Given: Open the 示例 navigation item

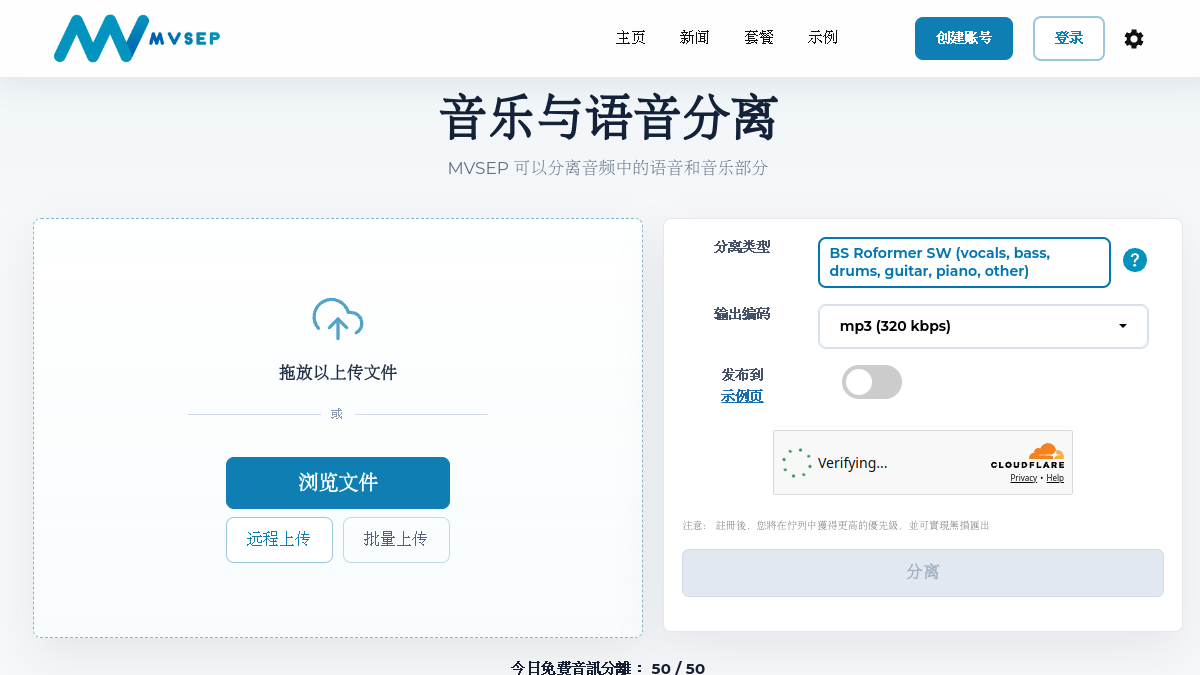Looking at the screenshot, I should (823, 38).
